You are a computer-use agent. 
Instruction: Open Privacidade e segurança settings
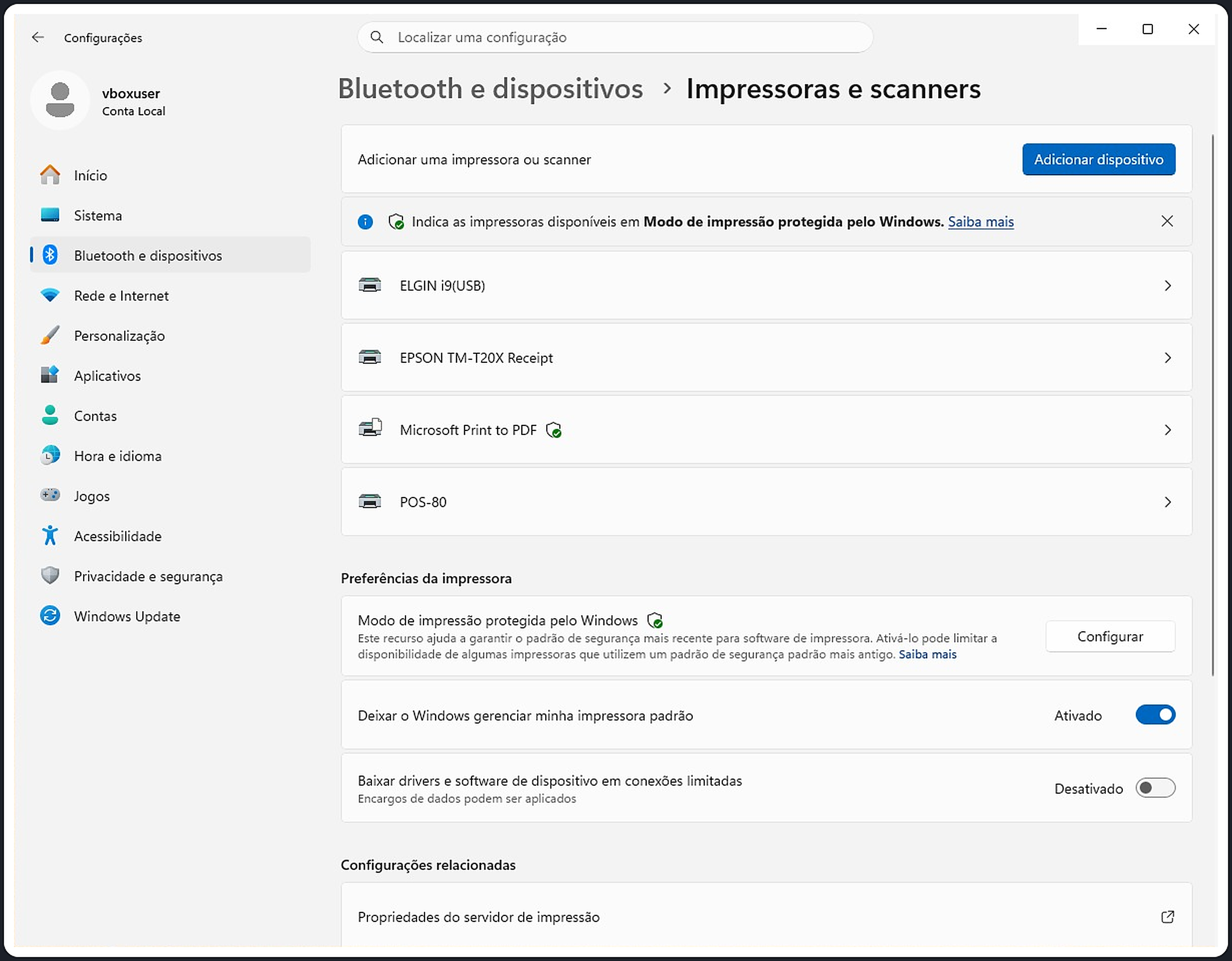[170, 576]
